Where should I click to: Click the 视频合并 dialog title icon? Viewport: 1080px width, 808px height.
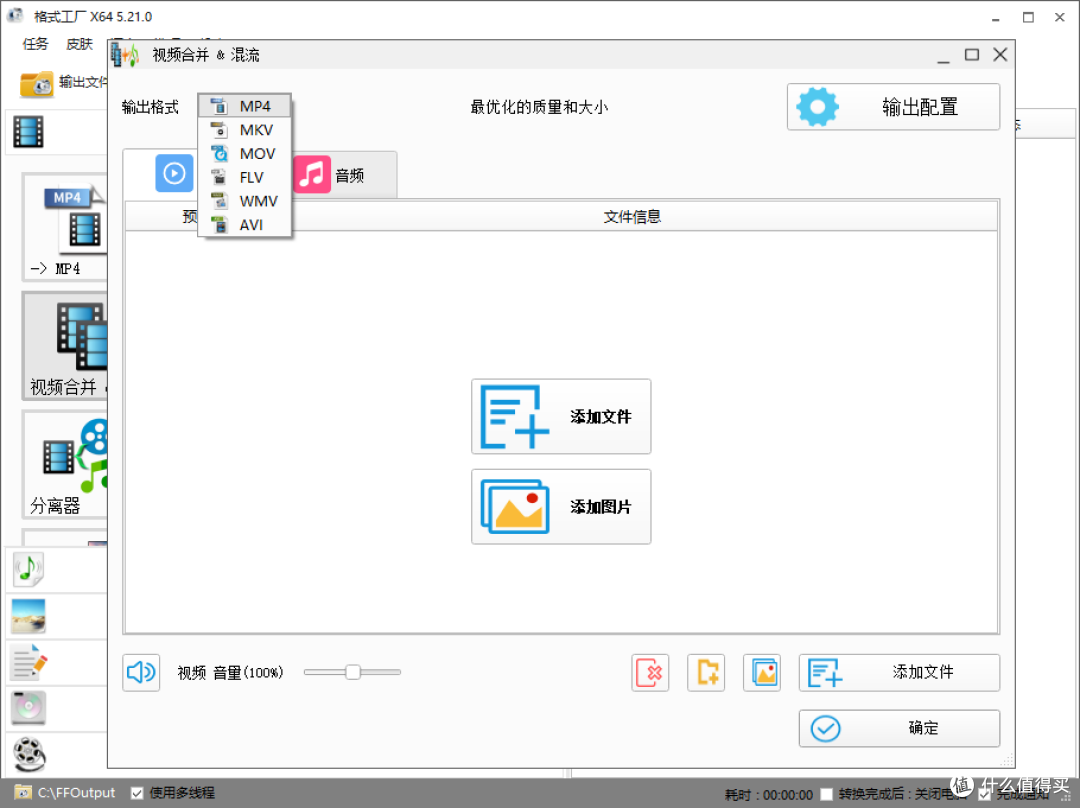tap(125, 55)
